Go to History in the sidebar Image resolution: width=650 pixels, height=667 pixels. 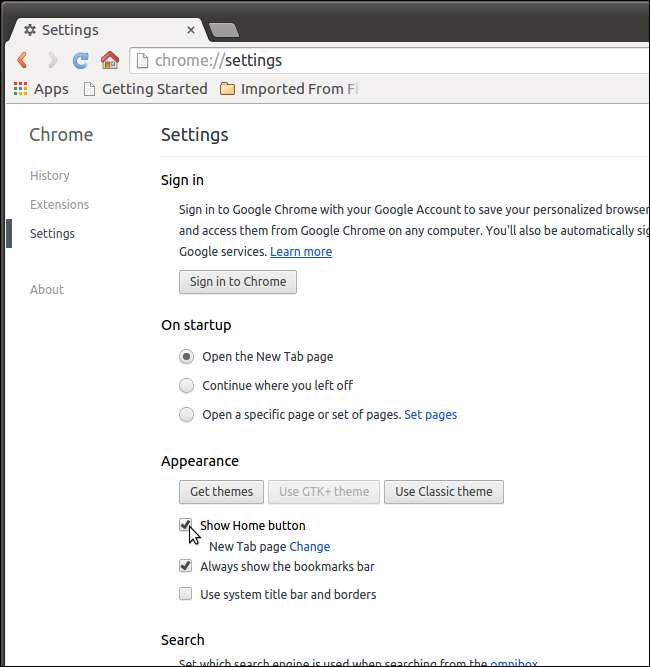click(x=49, y=175)
